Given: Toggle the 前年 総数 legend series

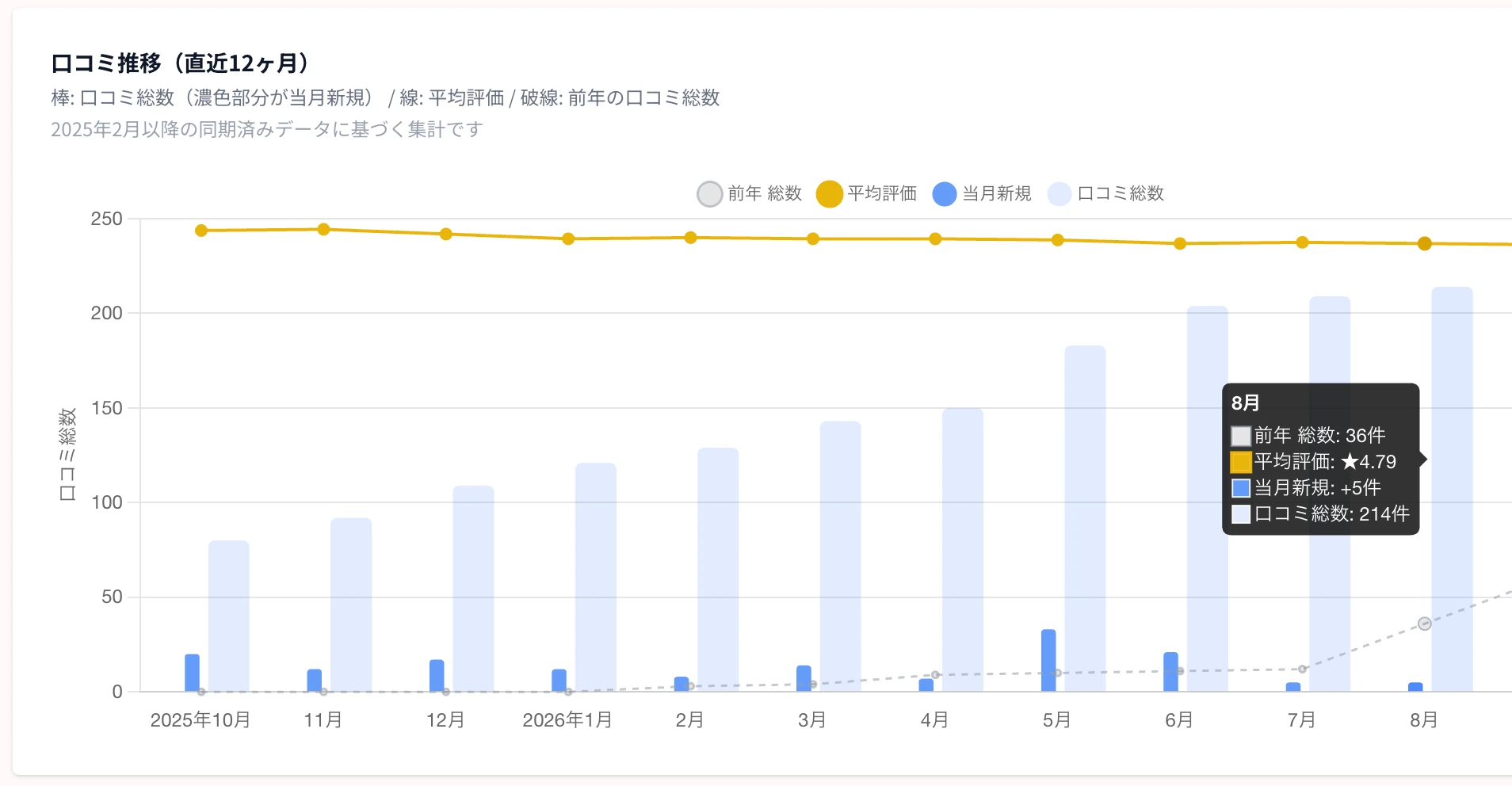Looking at the screenshot, I should 750,193.
